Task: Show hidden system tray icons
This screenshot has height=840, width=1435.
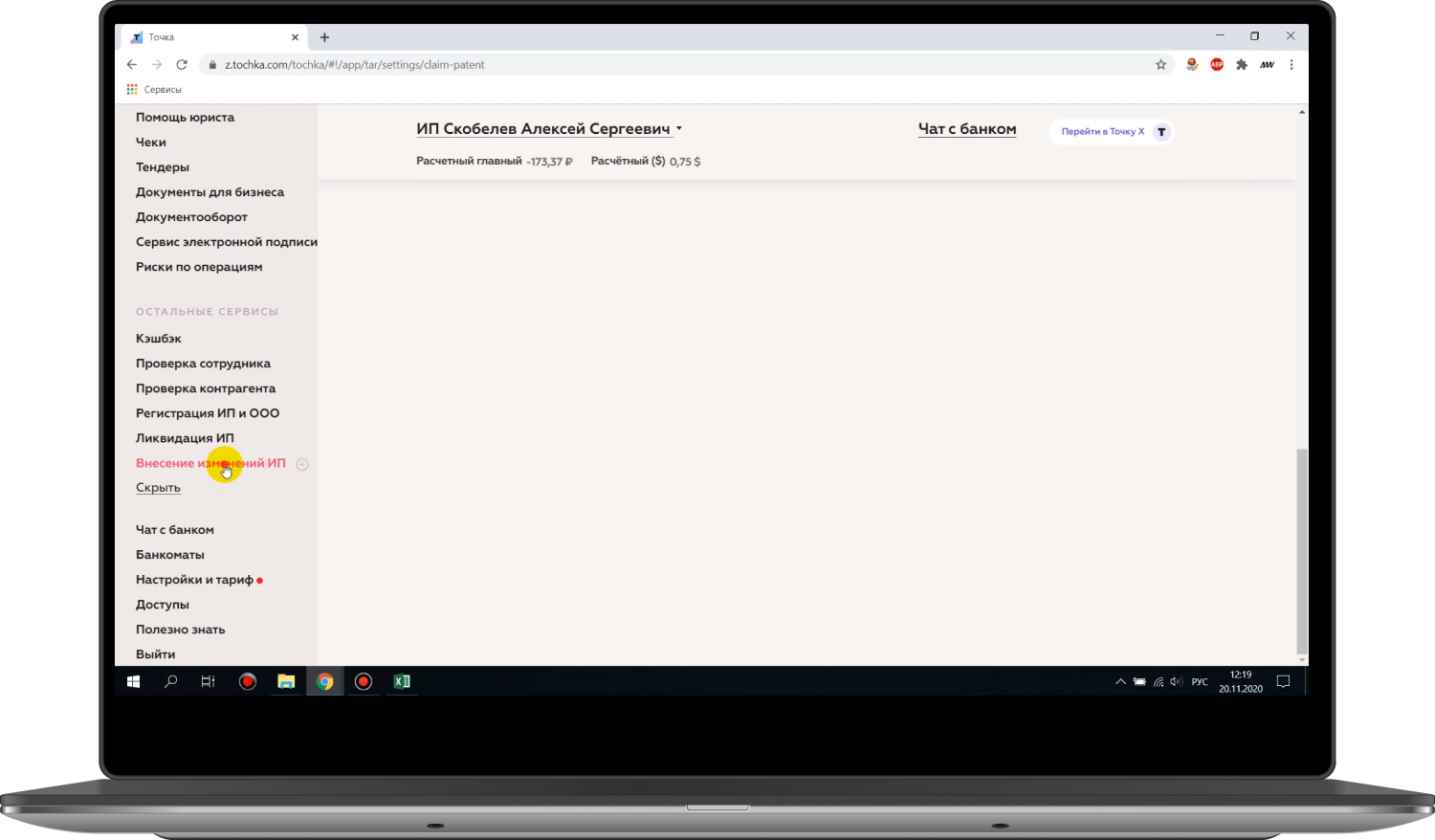Action: coord(1120,682)
